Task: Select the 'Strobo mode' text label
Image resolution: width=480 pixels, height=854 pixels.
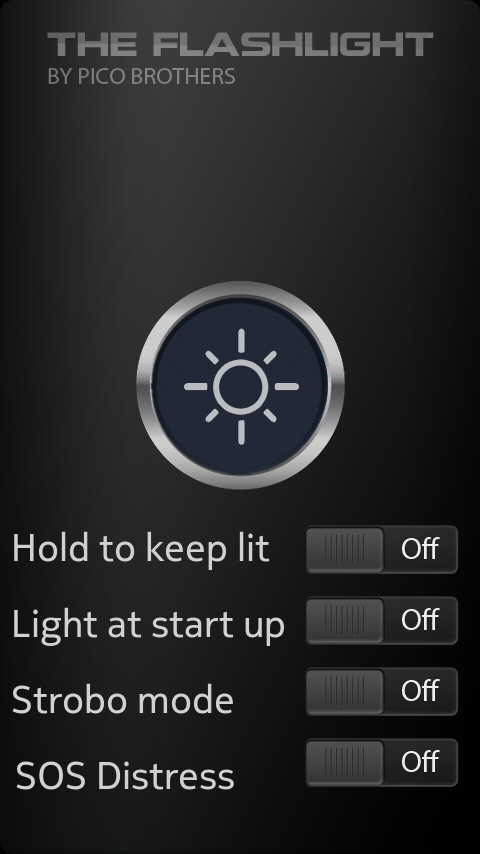Action: 123,699
